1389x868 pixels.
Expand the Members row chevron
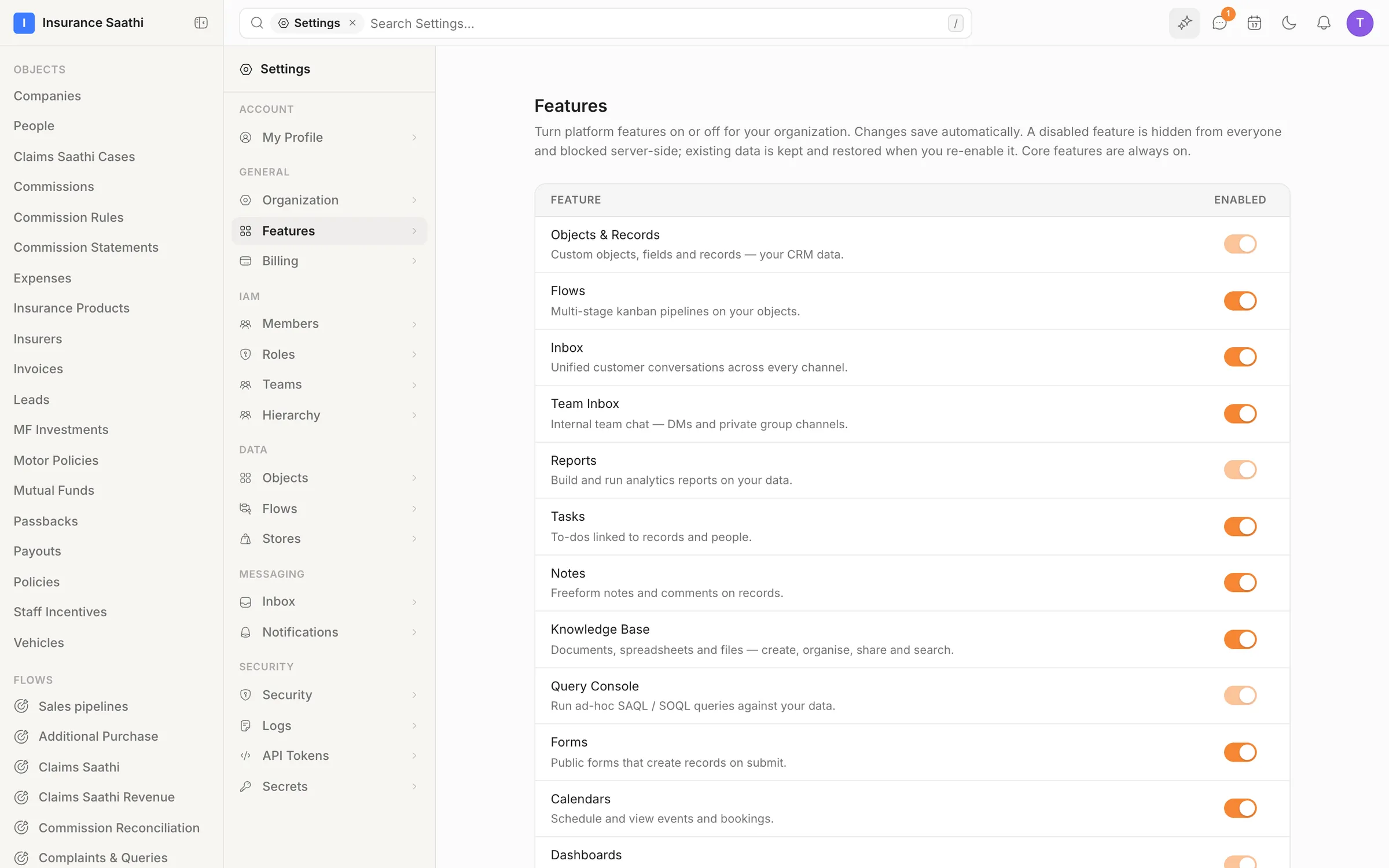414,324
